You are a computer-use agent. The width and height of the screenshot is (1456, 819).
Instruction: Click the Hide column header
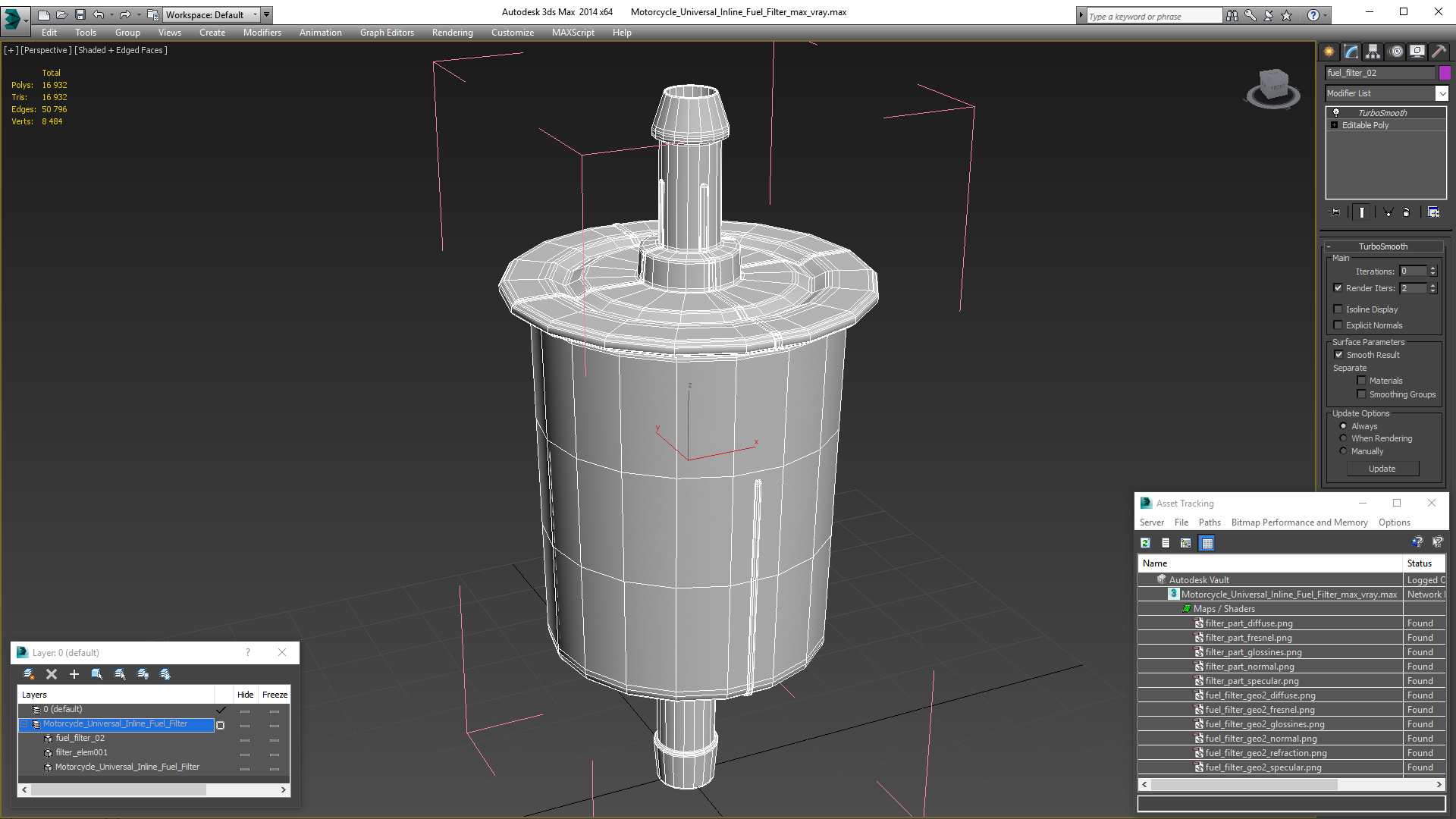tap(246, 695)
